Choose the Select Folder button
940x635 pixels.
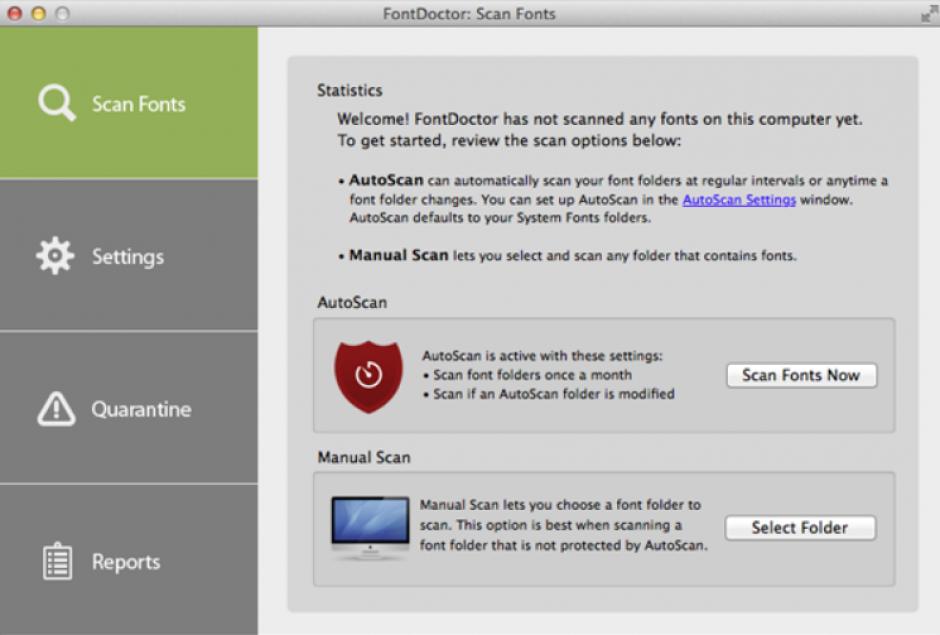click(x=800, y=528)
